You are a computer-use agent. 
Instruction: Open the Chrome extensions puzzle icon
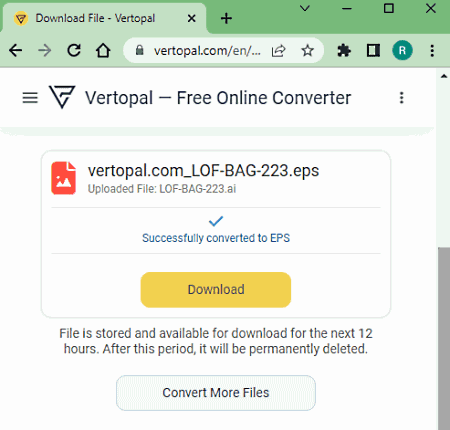[x=344, y=51]
